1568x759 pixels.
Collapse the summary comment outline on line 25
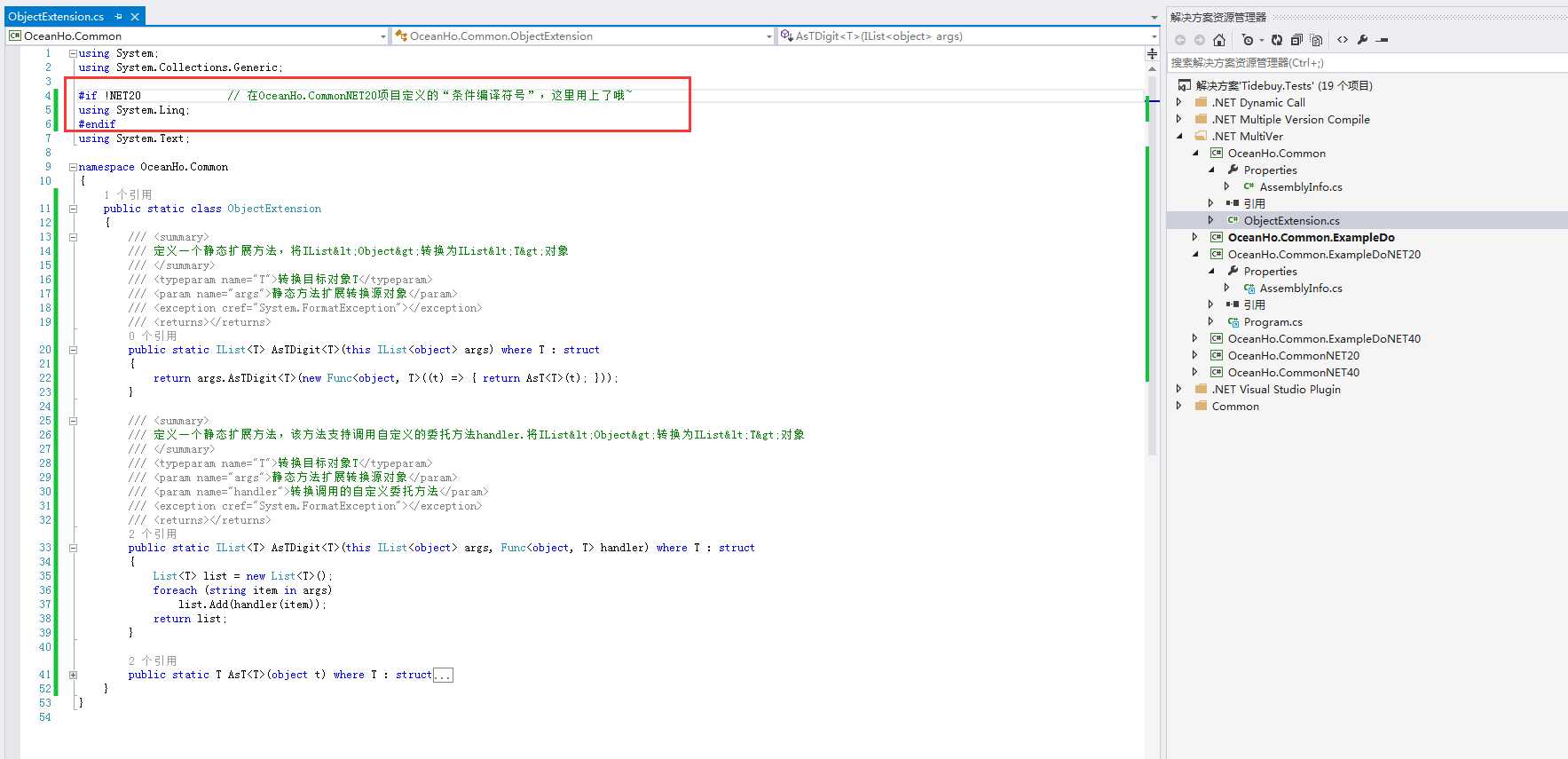coord(73,421)
